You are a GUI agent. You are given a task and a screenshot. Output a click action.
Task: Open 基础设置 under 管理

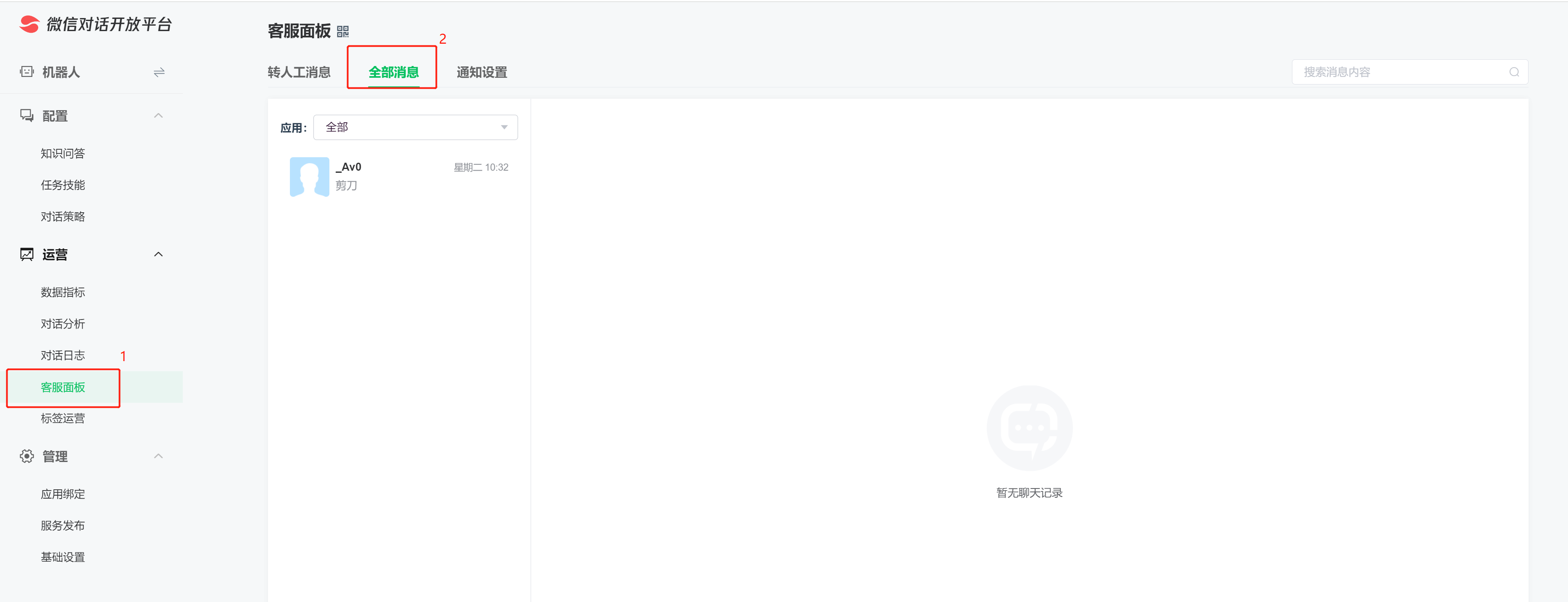tap(63, 557)
